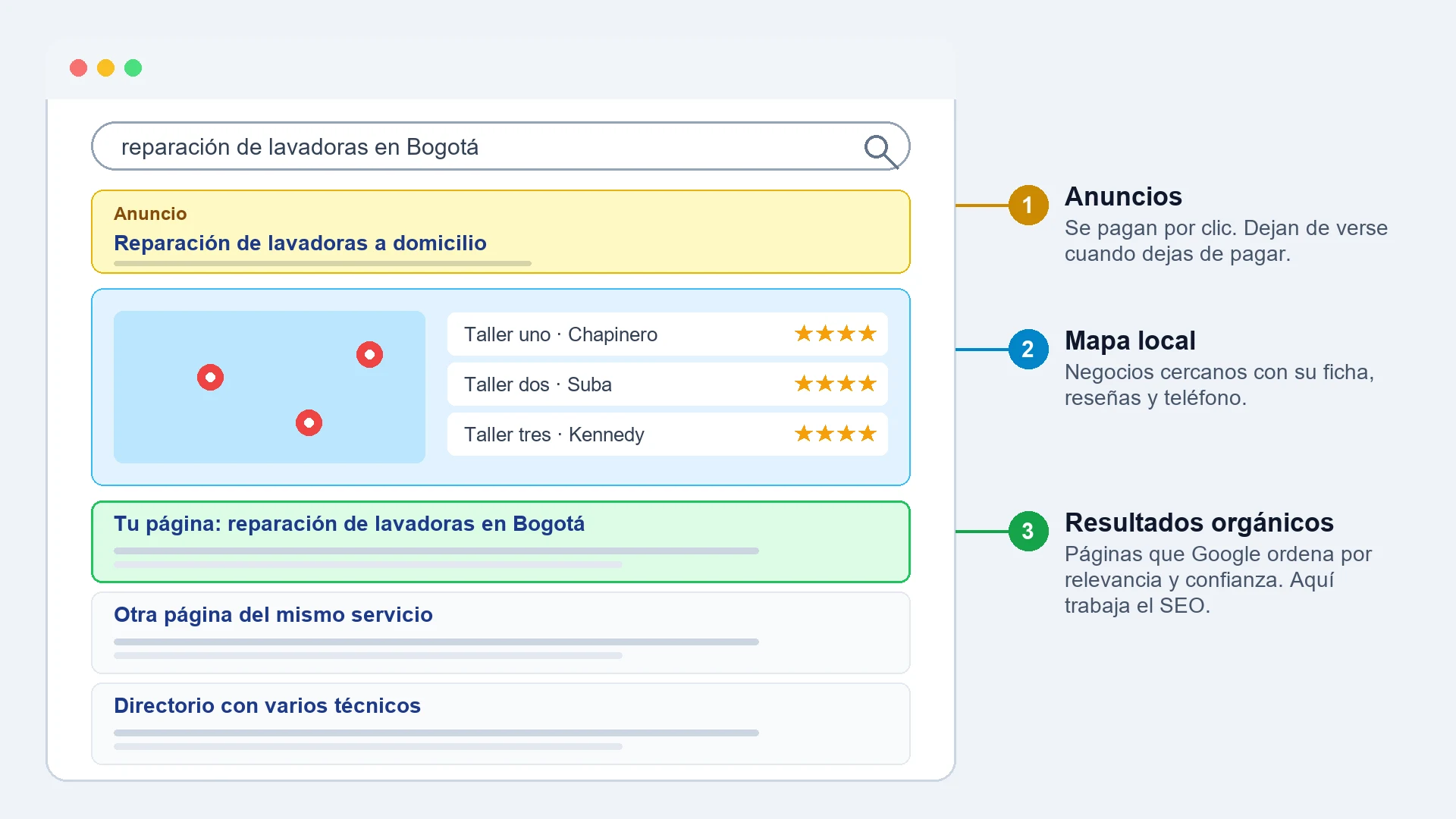
Task: Open result 'Directorio con varios técnicos'
Action: (x=267, y=706)
